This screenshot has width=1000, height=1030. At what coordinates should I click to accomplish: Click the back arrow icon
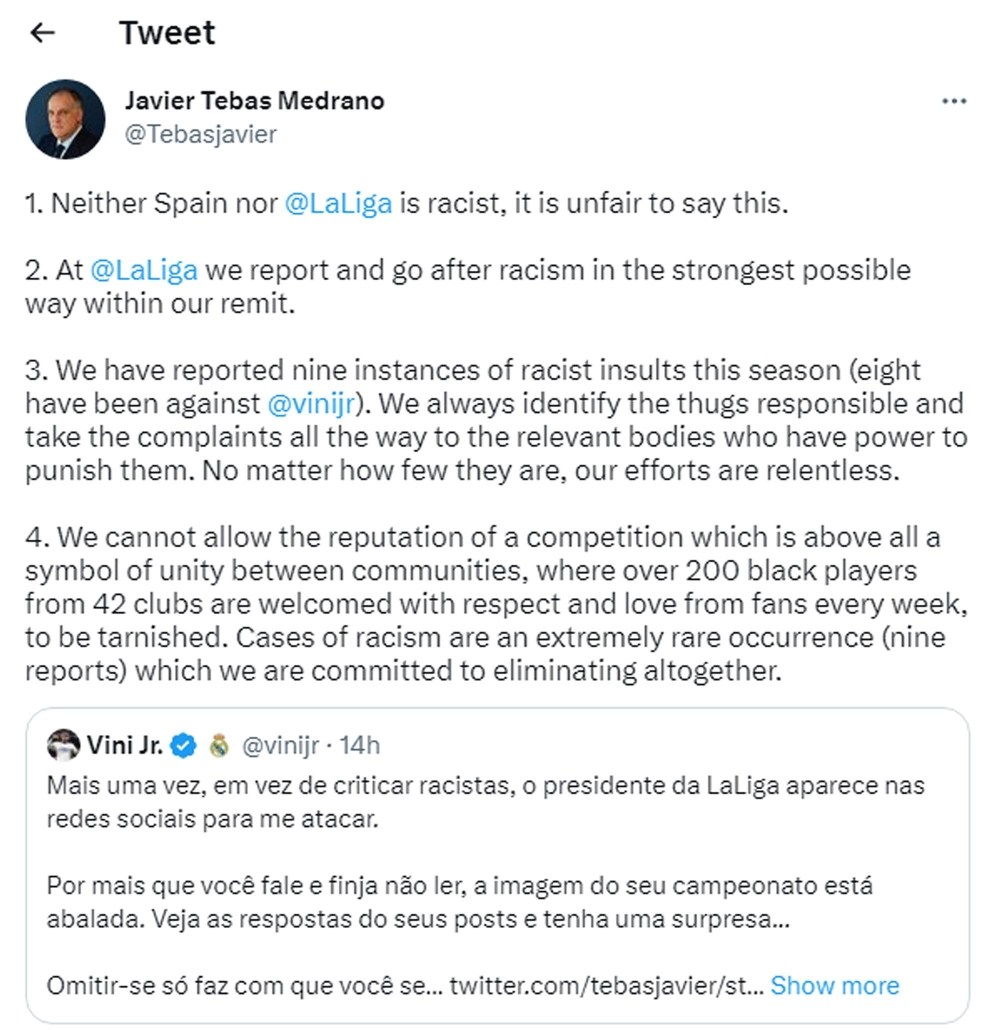click(42, 33)
